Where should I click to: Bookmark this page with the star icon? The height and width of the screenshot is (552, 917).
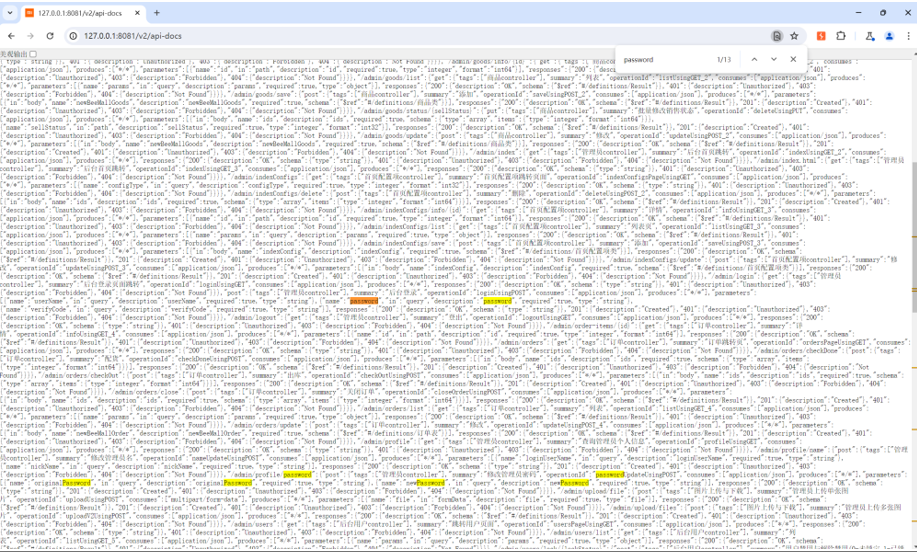point(794,36)
